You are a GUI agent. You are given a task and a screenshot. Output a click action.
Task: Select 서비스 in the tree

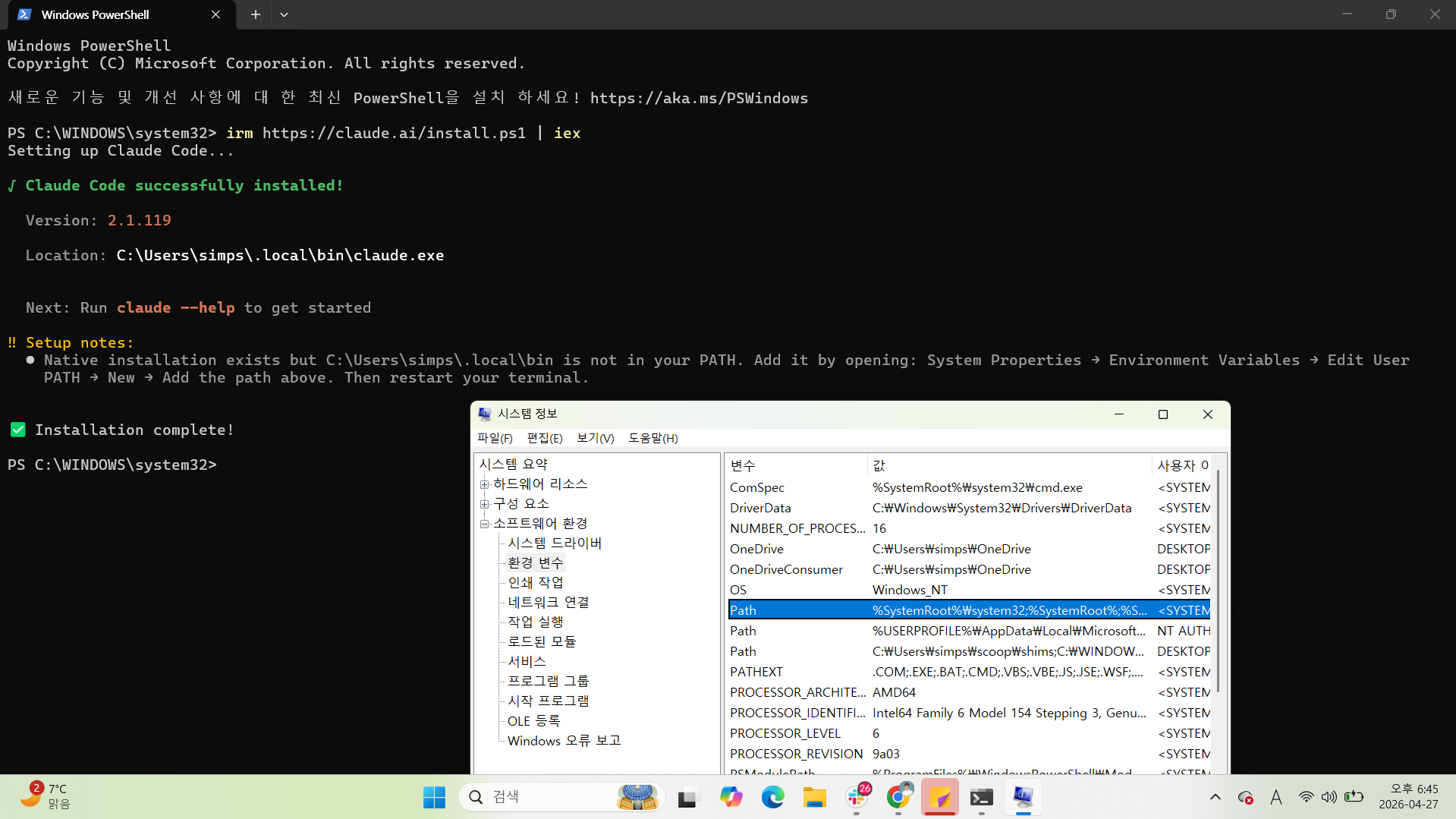coord(527,661)
